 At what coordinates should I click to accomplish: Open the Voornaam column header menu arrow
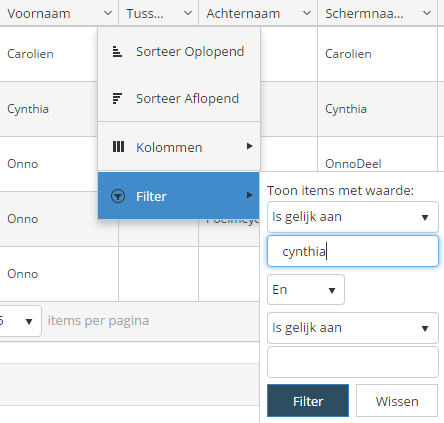click(108, 13)
